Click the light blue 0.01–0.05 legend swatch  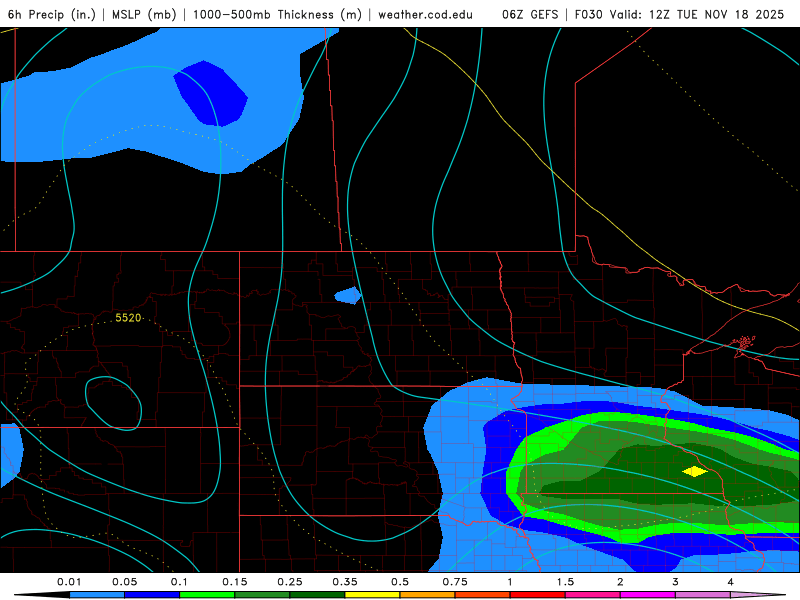[97, 595]
